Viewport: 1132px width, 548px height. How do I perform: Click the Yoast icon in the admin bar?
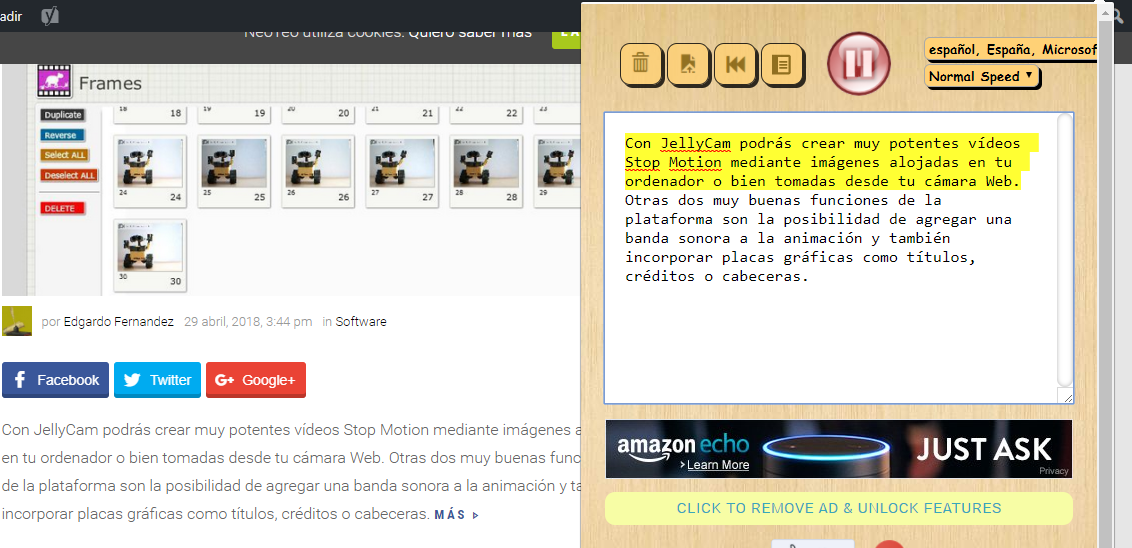click(50, 15)
